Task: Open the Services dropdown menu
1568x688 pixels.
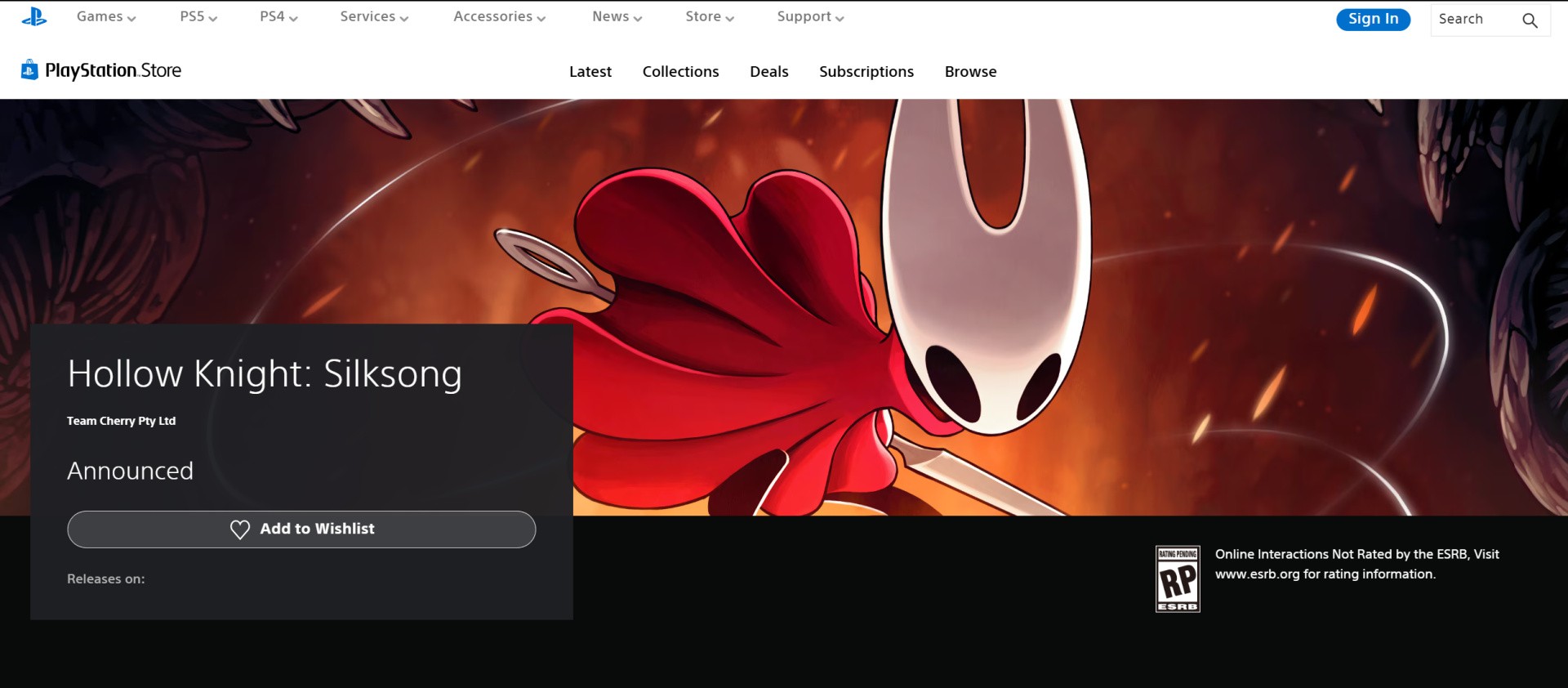Action: pos(374,16)
